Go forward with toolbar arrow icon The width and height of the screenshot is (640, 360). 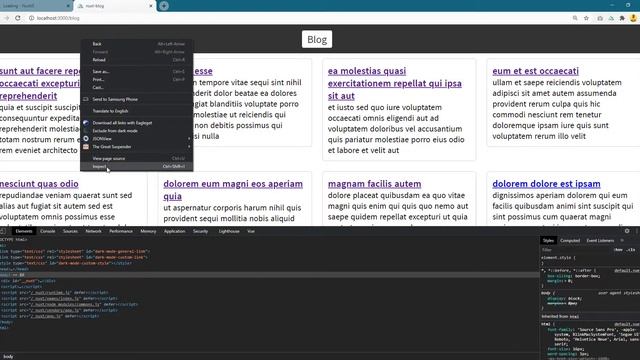(6, 18)
